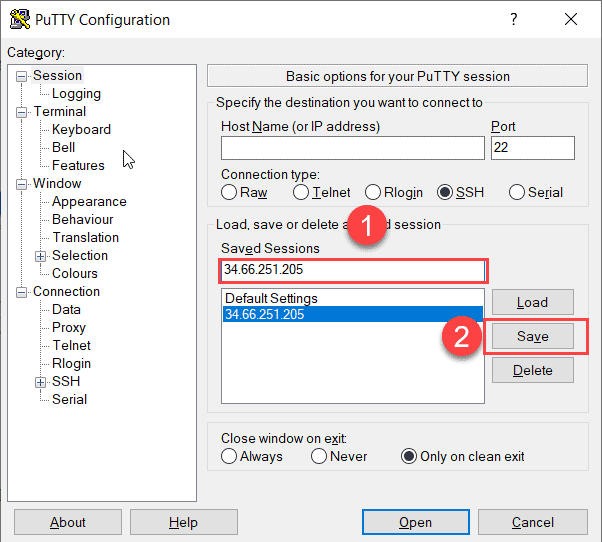Viewport: 602px width, 542px height.
Task: Open the Rlogin settings category in tree
Action: 71,364
